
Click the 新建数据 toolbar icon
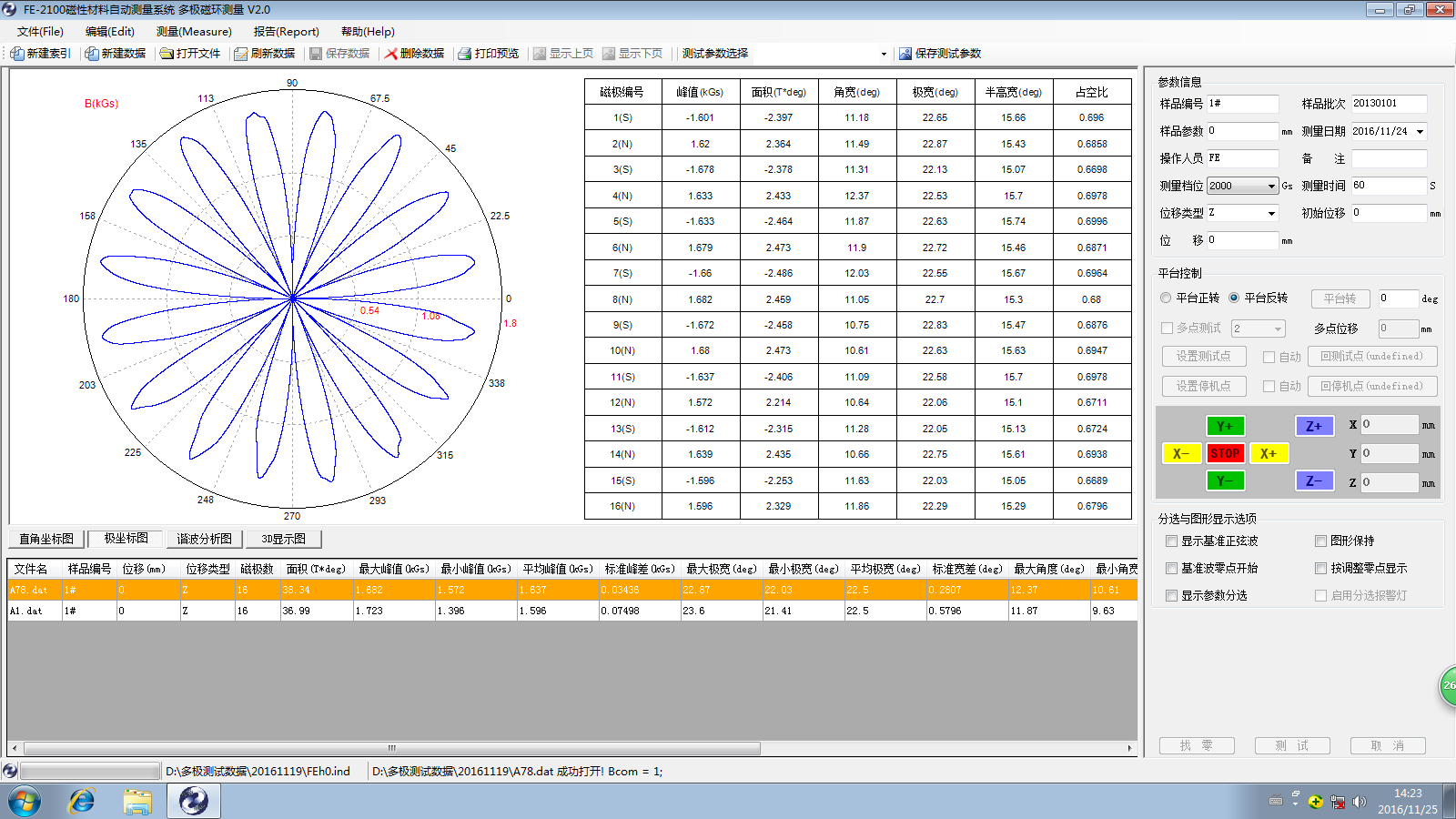tap(92, 54)
